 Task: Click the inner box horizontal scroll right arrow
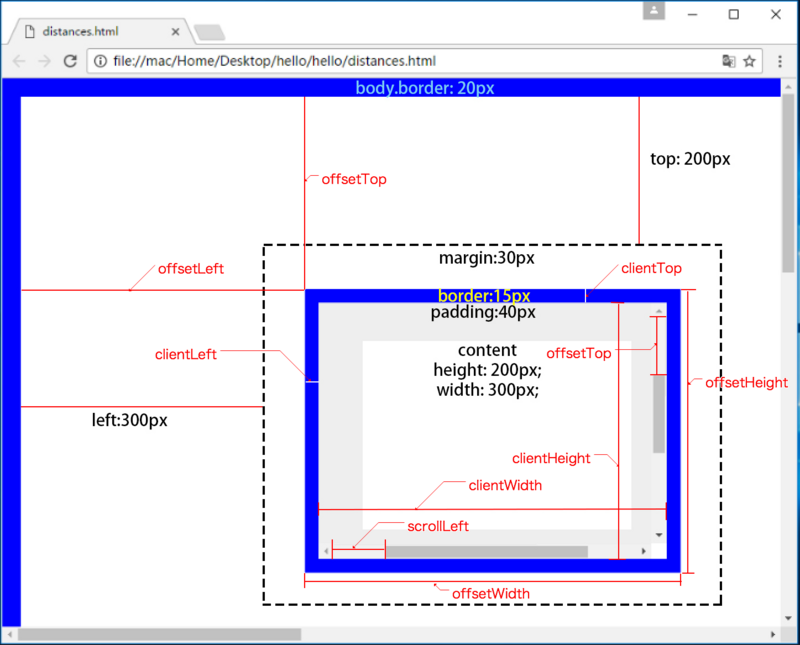coord(644,551)
